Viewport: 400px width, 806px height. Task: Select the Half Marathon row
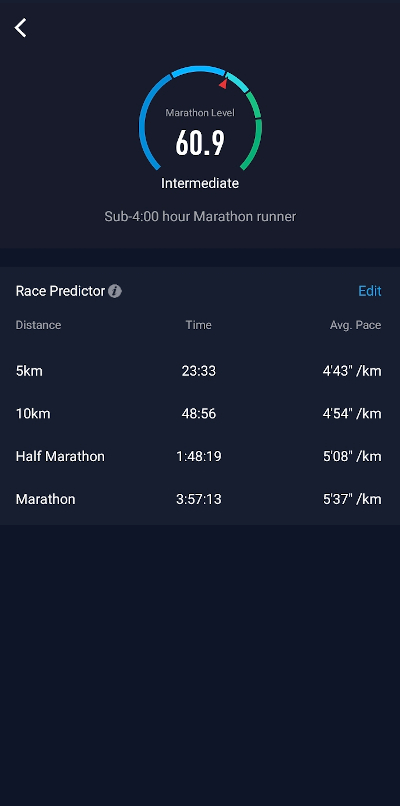[x=199, y=456]
